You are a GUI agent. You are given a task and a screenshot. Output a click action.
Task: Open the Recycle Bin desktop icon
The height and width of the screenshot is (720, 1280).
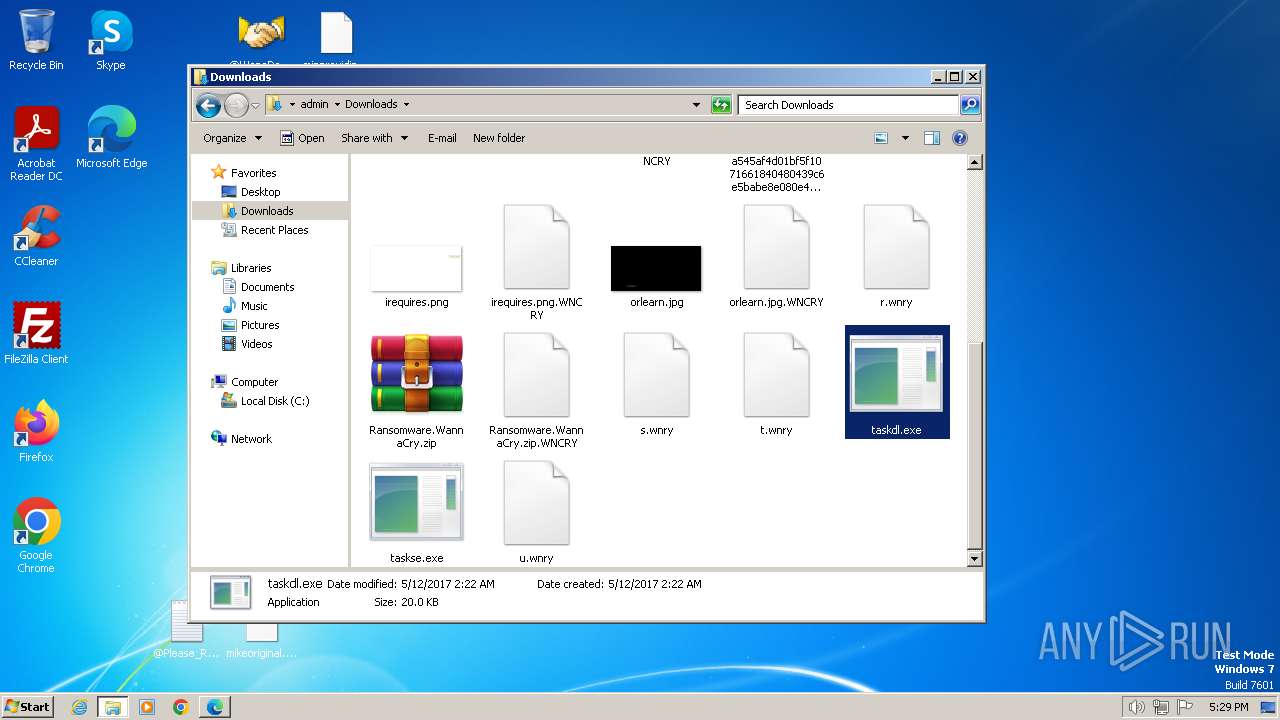36,40
